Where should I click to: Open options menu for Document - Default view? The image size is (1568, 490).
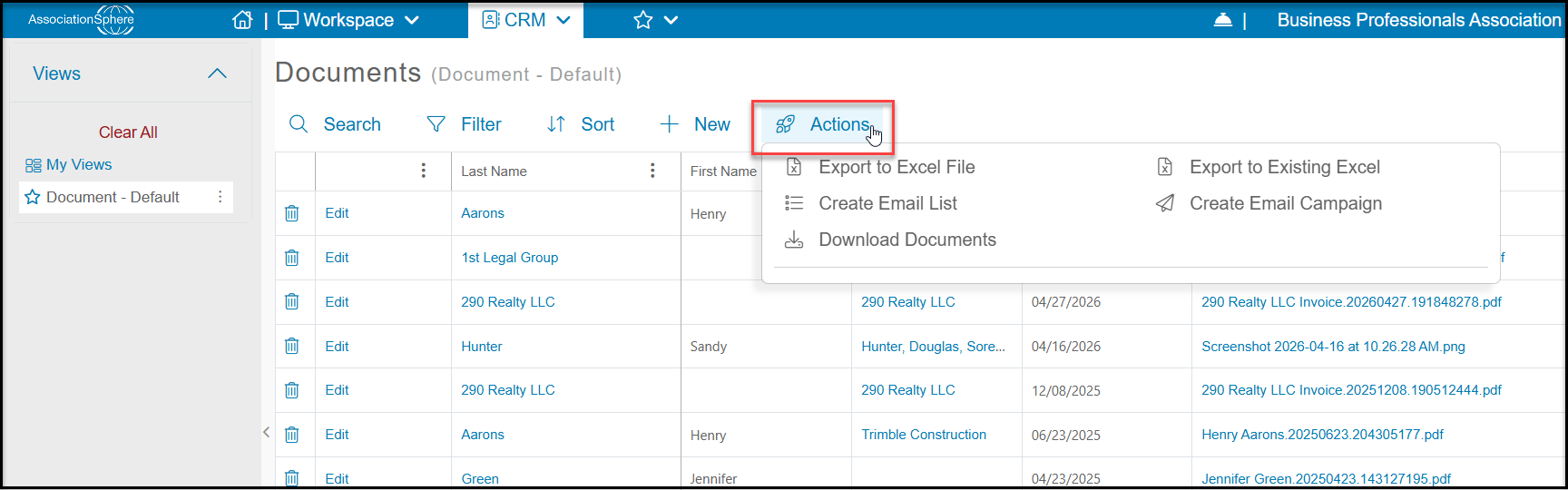click(220, 197)
